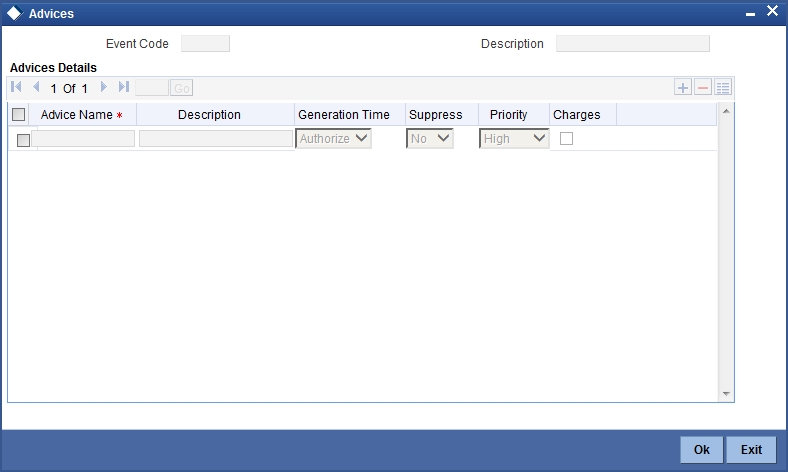Open the Priority High dropdown

(x=514, y=138)
